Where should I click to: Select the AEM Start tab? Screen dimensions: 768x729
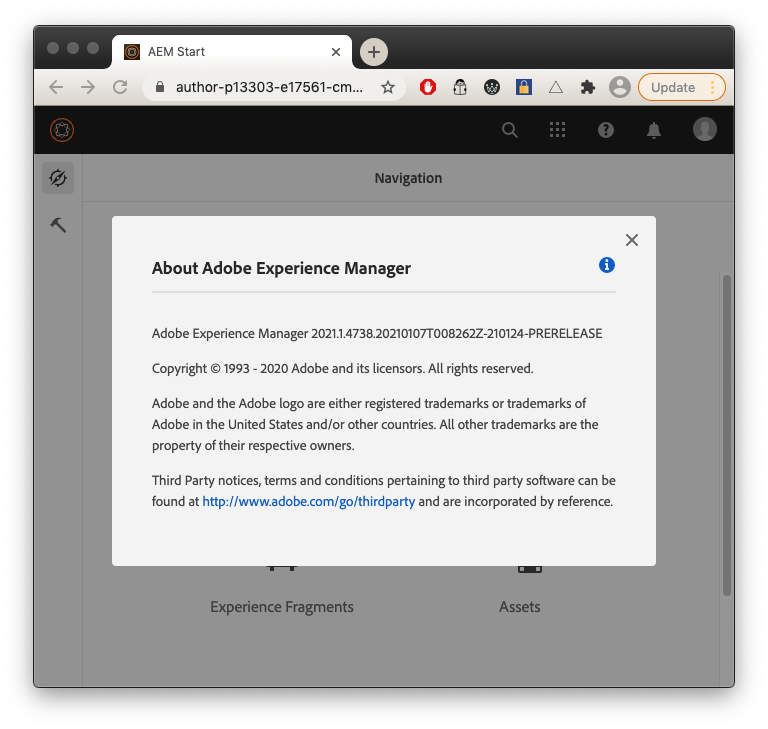coord(232,51)
